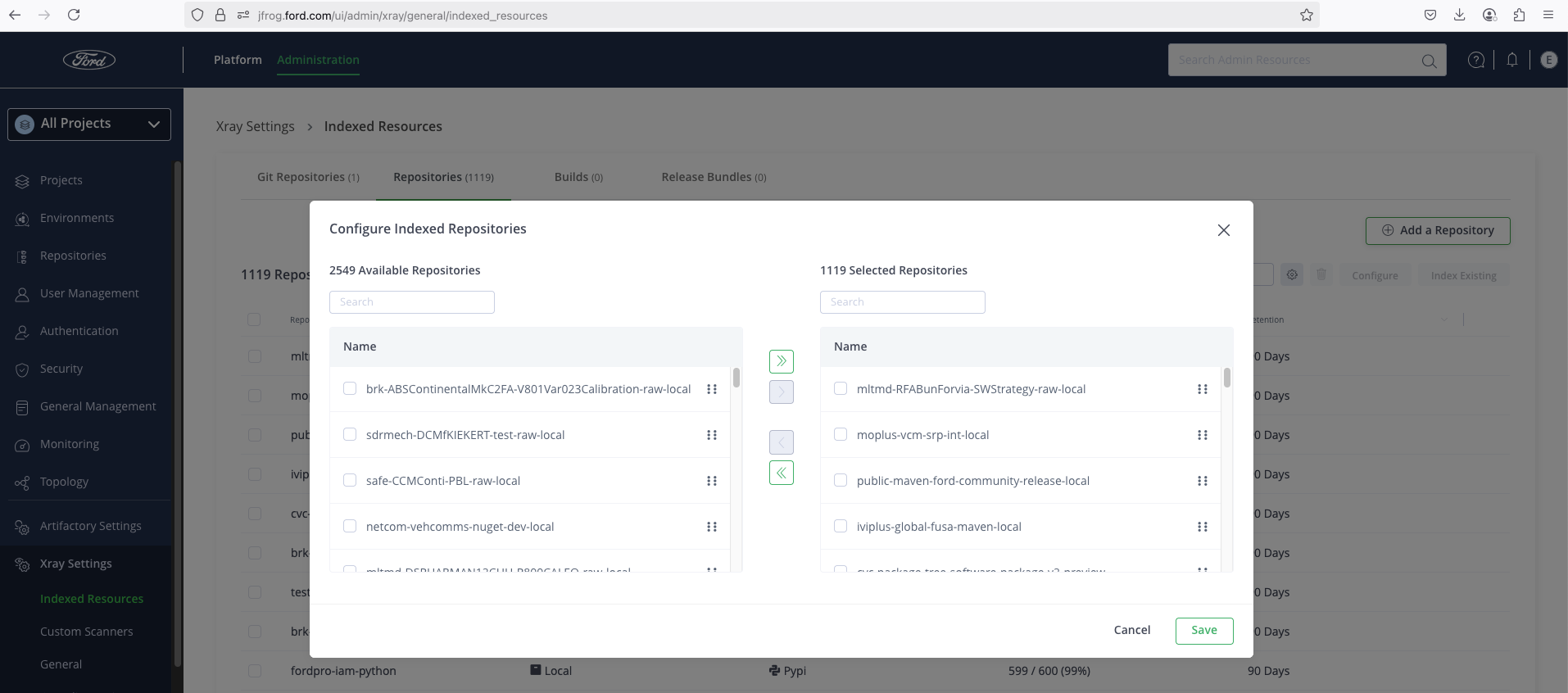Open the help question mark icon
Viewport: 1568px width, 693px height.
pos(1476,60)
